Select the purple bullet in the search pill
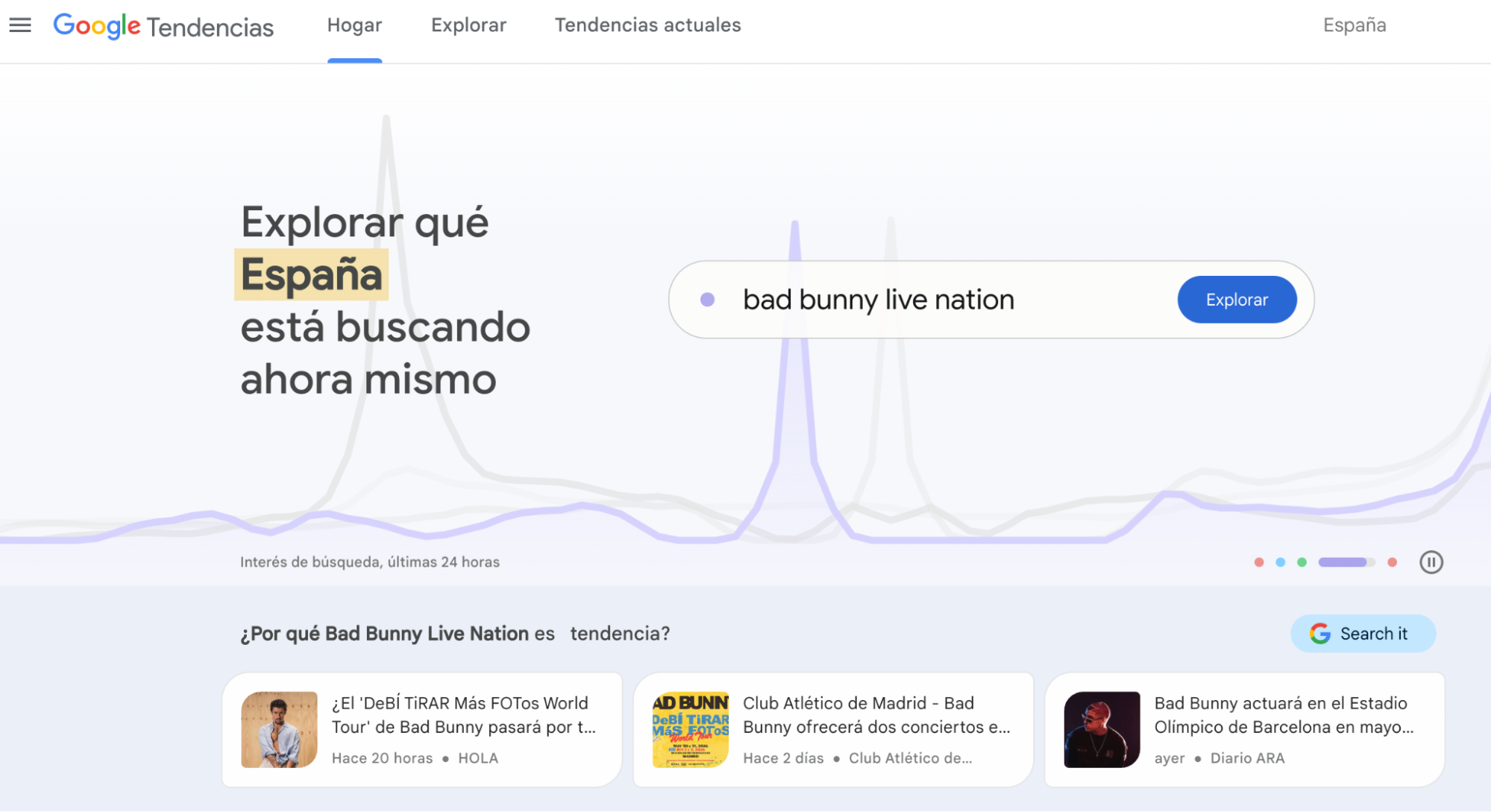The image size is (1491, 812). (707, 299)
